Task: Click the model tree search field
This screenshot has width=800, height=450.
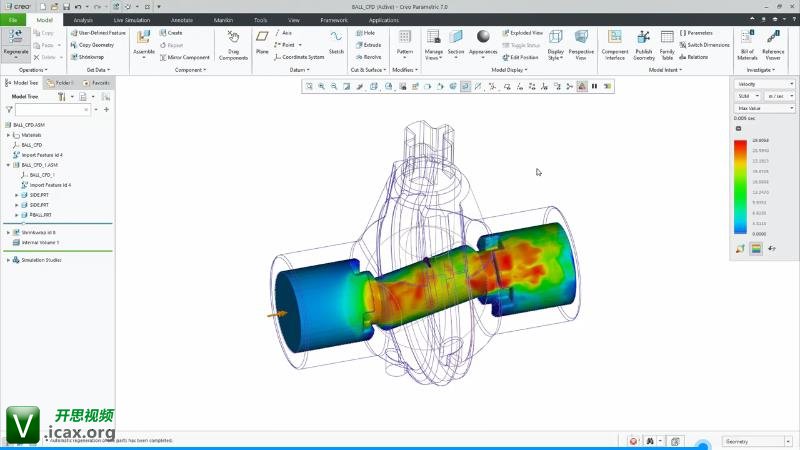Action: tap(53, 110)
